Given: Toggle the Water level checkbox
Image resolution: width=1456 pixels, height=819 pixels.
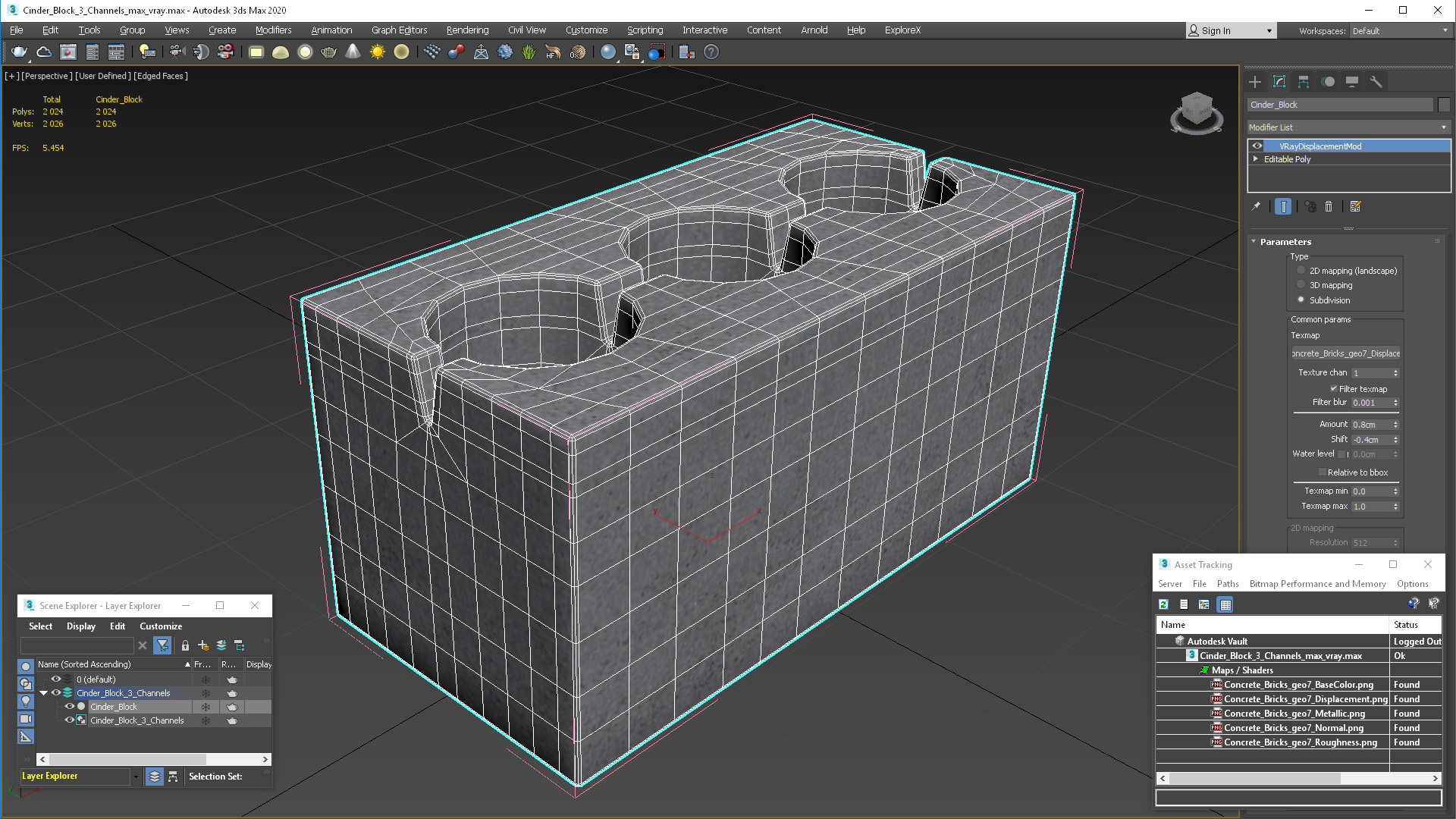Looking at the screenshot, I should [1341, 454].
